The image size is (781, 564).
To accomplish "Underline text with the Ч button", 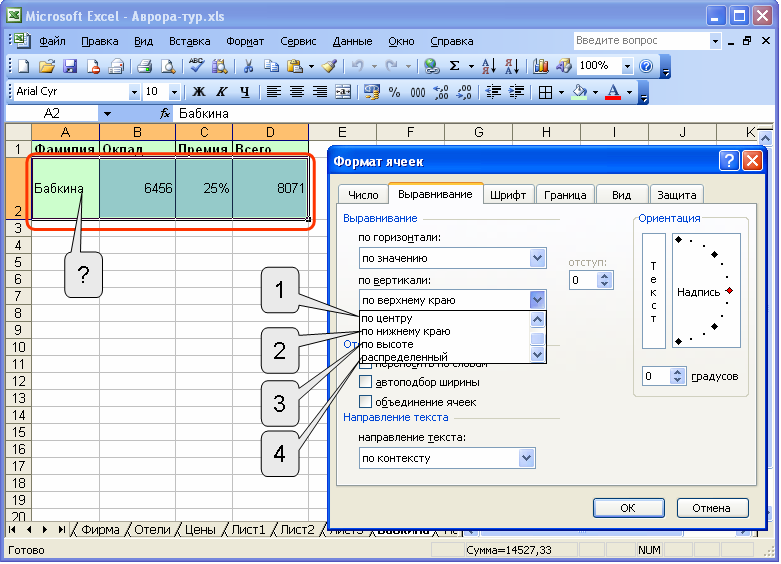I will (x=245, y=92).
